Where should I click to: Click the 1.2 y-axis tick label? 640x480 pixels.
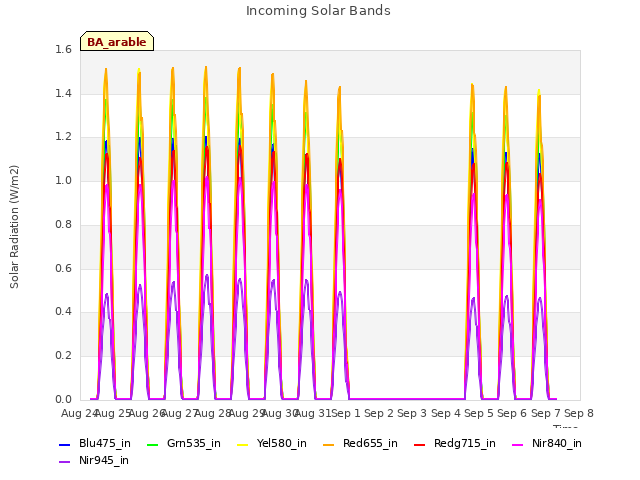click(x=63, y=137)
